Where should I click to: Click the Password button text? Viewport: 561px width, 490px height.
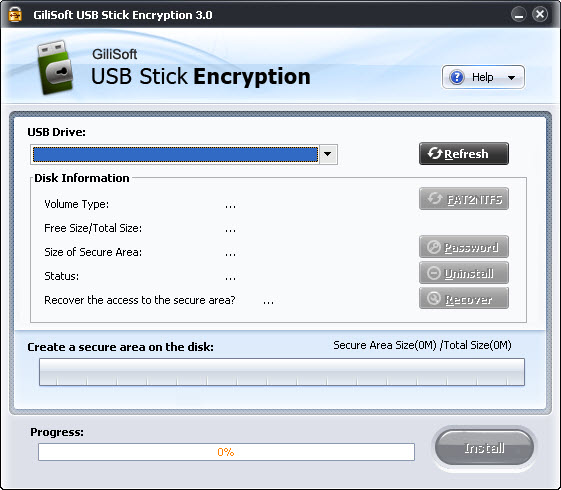click(471, 248)
